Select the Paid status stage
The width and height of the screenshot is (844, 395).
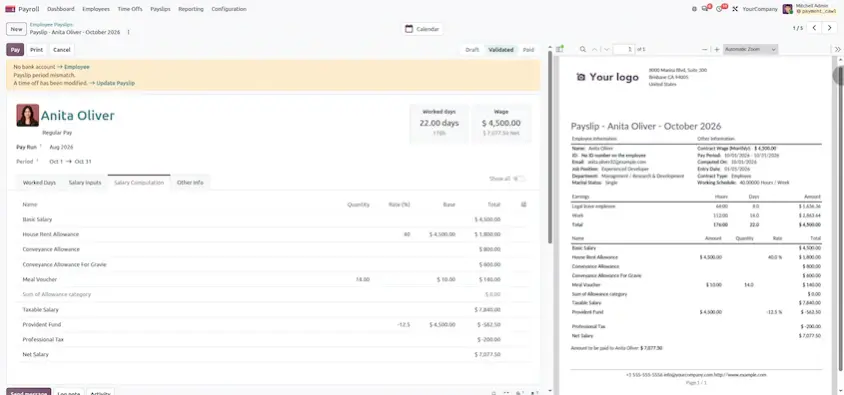[529, 50]
